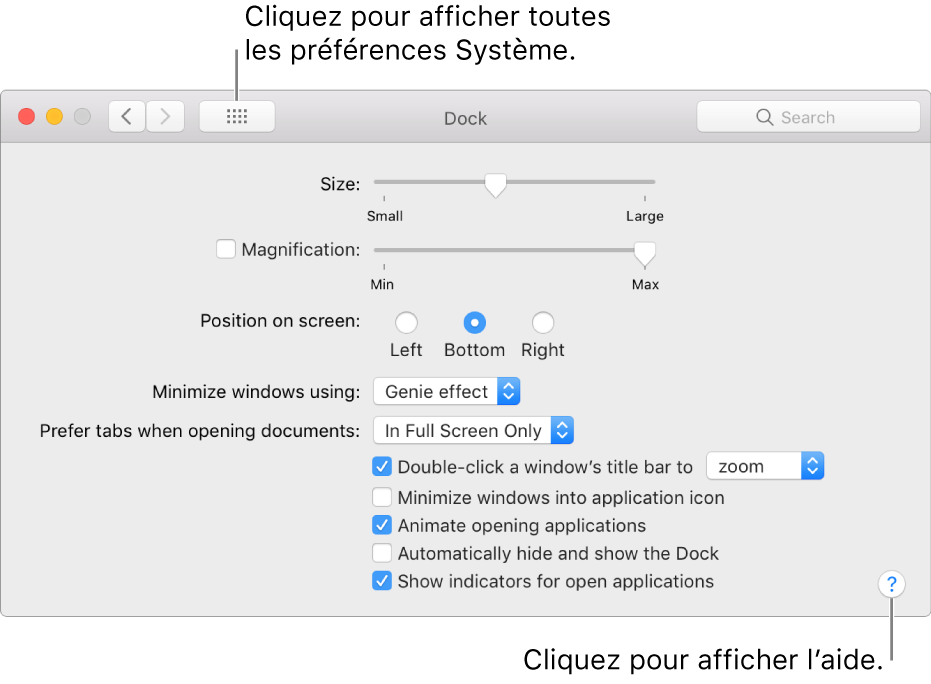Click the Magnification slider thumb

(645, 254)
